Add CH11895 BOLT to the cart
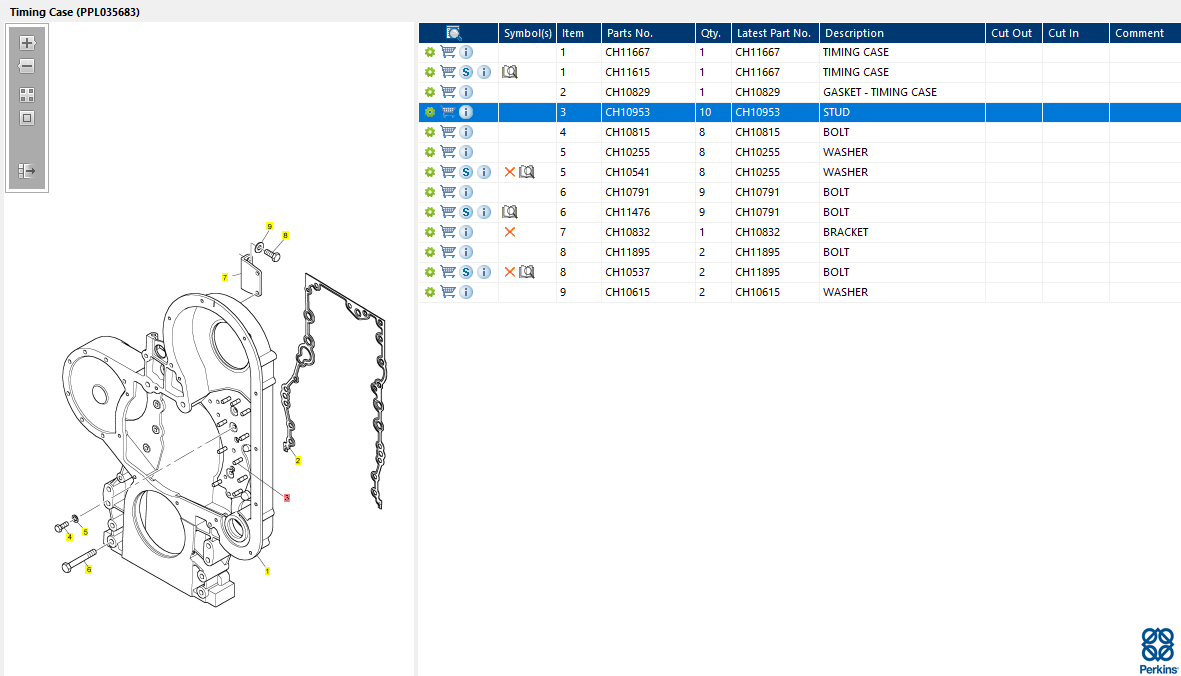1181x676 pixels. coord(448,252)
